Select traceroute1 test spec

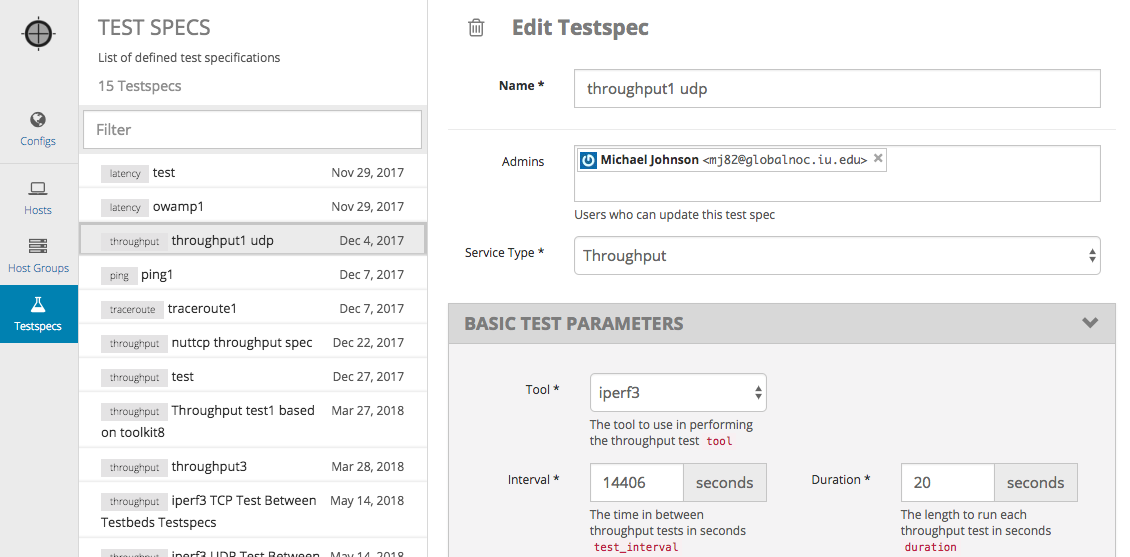click(252, 308)
